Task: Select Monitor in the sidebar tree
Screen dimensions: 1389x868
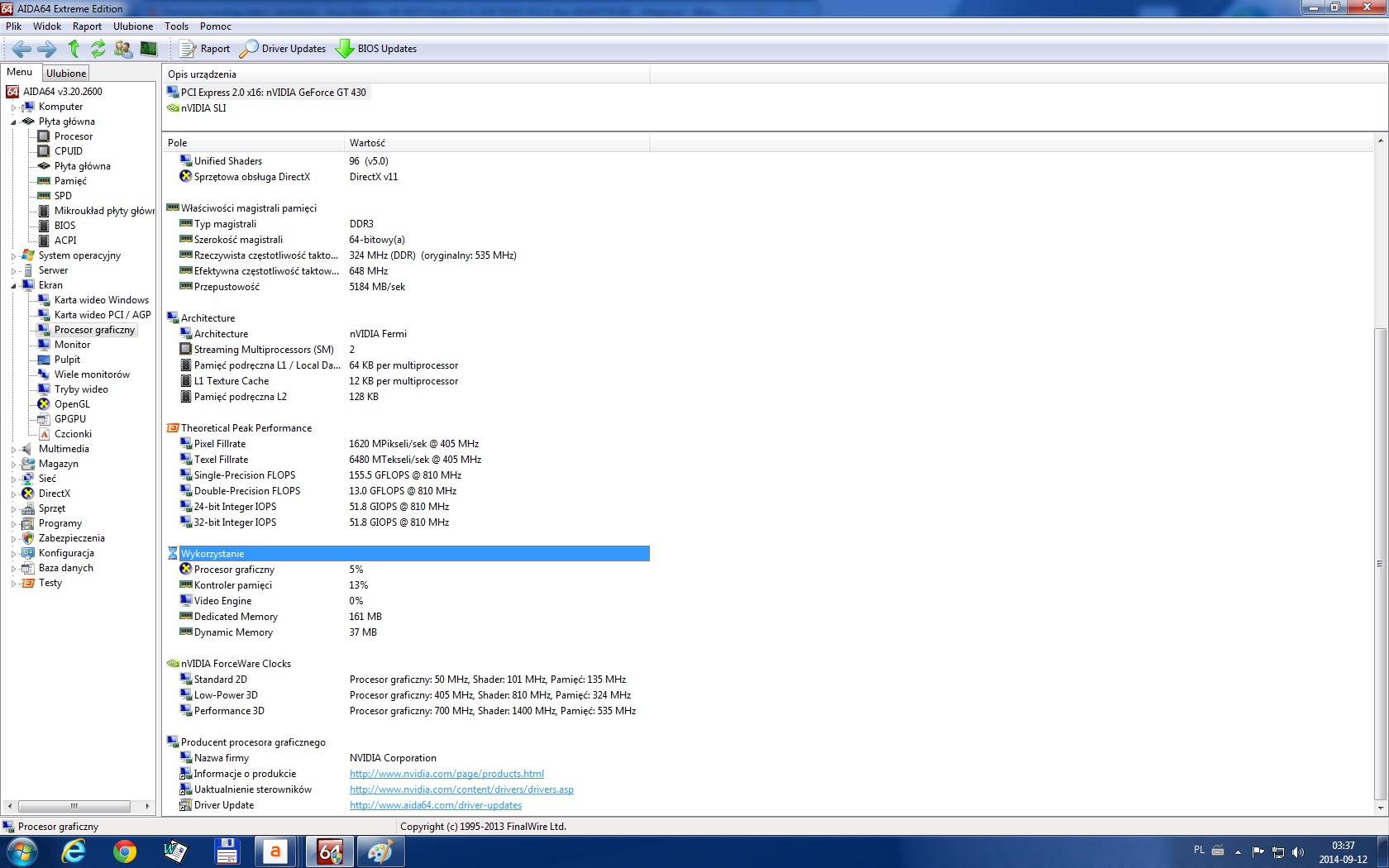Action: click(x=73, y=345)
